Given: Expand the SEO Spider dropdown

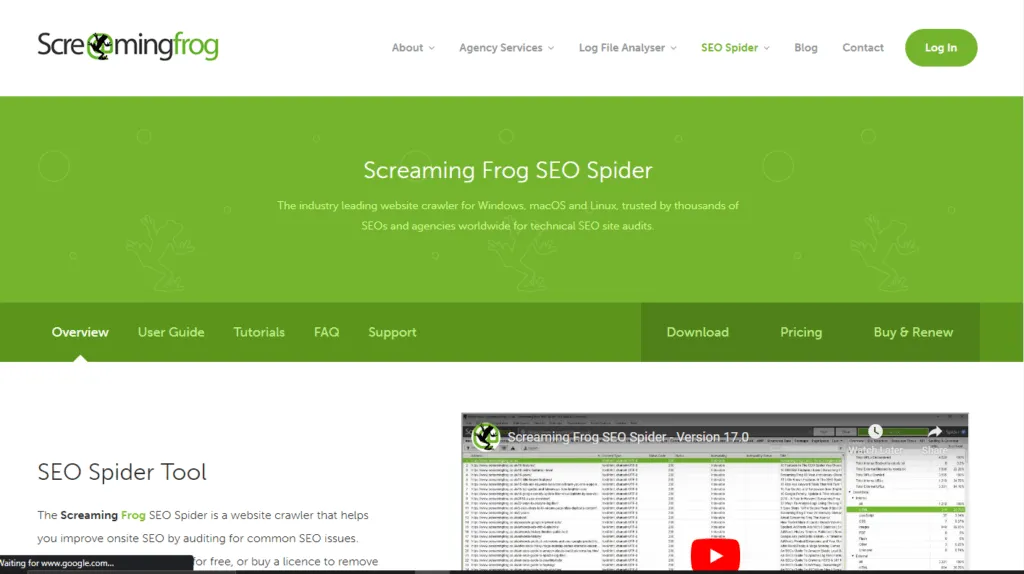Looking at the screenshot, I should pos(735,48).
